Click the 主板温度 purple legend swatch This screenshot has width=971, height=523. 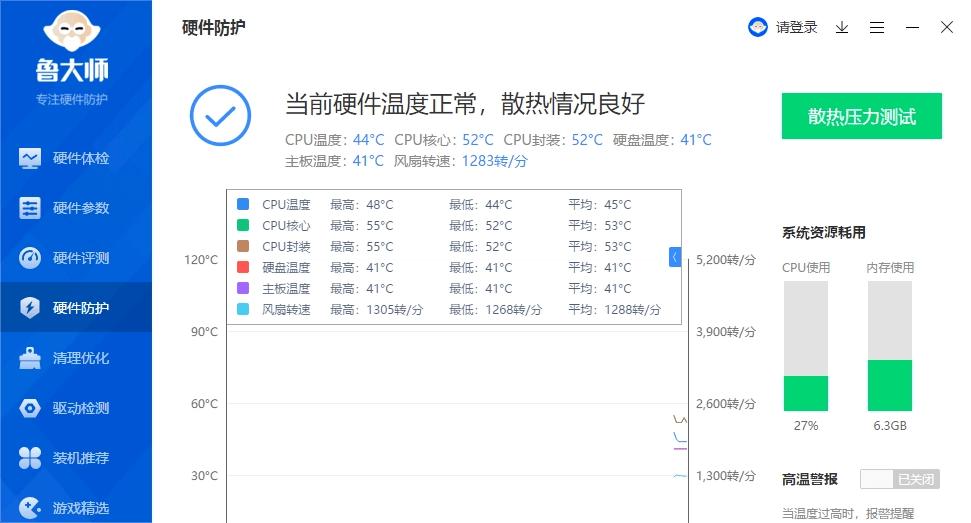pos(243,288)
